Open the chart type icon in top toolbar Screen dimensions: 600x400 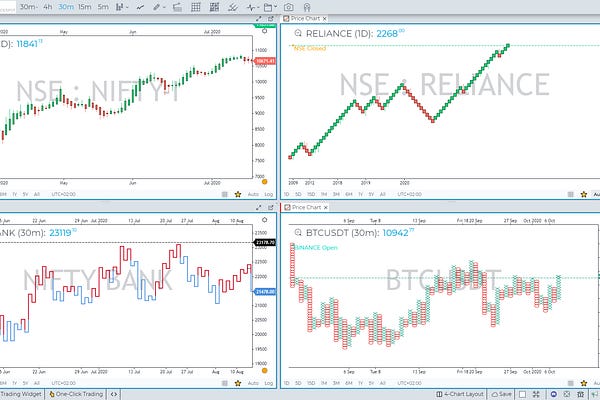tap(119, 7)
